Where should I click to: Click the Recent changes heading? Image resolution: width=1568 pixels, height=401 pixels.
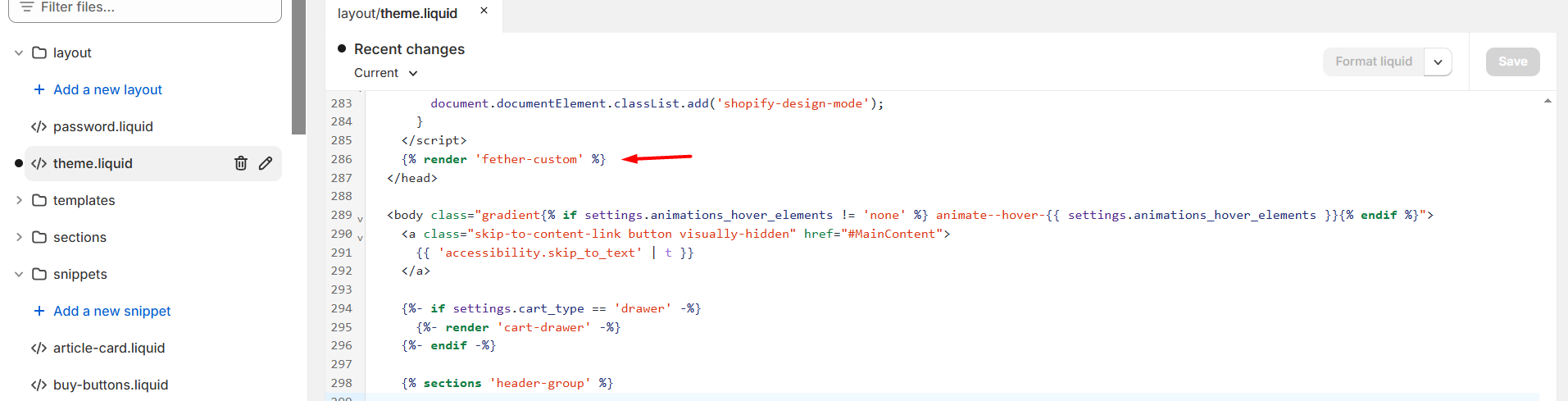[x=409, y=49]
